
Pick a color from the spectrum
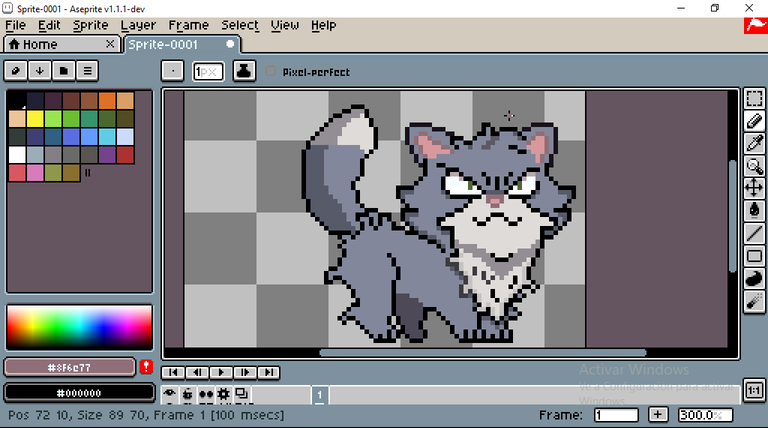[x=79, y=328]
